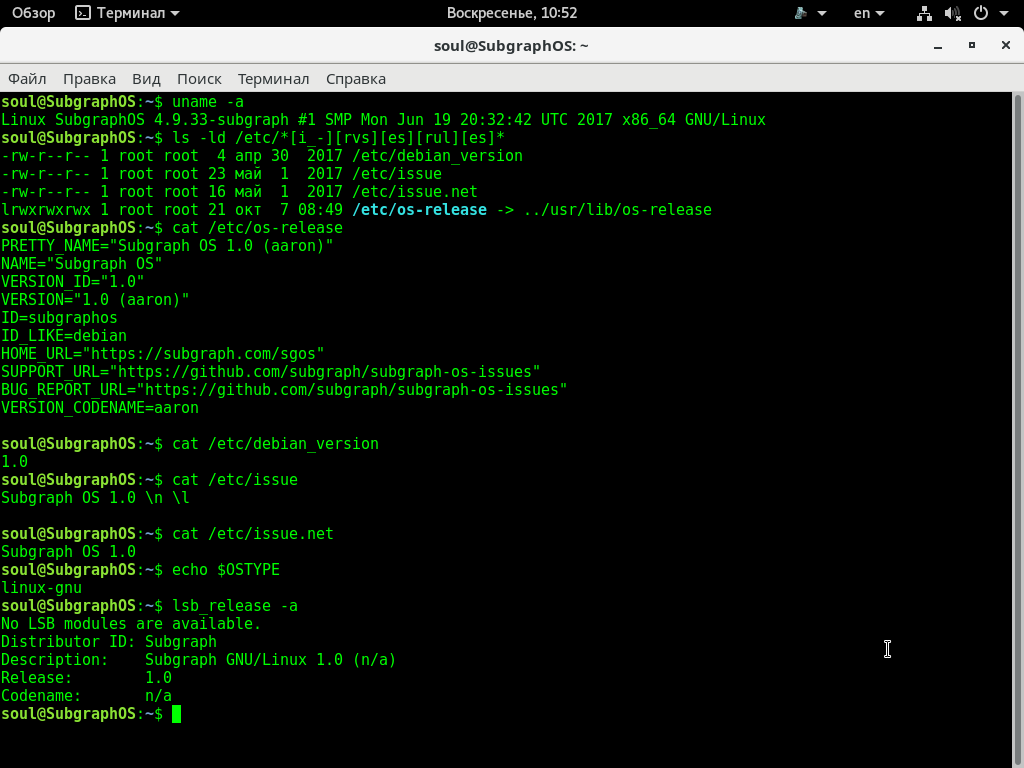Click the SUPPORT_URL github line

(x=271, y=372)
